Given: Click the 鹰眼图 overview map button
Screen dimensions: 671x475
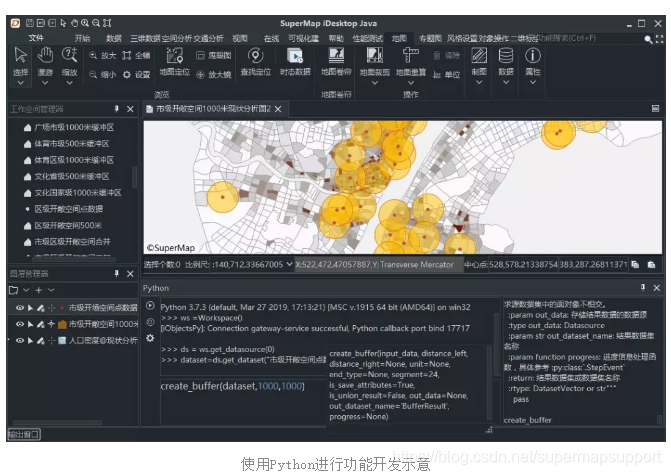Looking at the screenshot, I should (x=214, y=55).
